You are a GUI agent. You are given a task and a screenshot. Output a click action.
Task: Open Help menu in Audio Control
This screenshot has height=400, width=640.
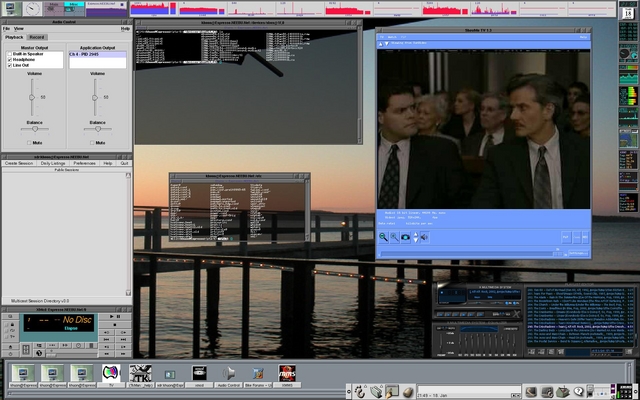point(125,29)
